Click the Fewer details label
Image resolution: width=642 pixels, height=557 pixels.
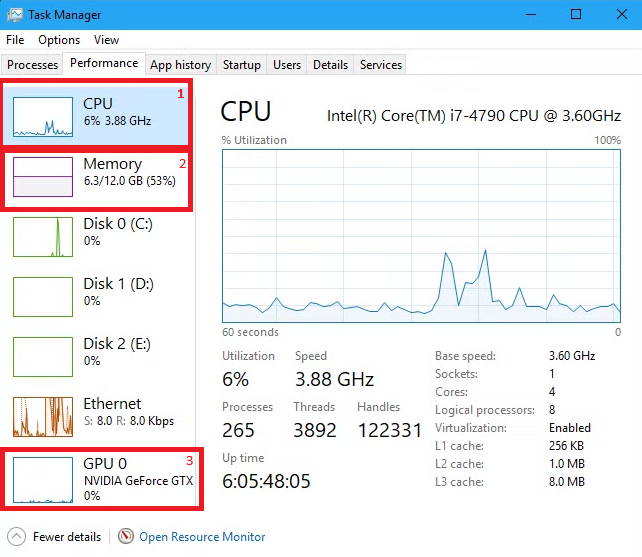(x=67, y=537)
